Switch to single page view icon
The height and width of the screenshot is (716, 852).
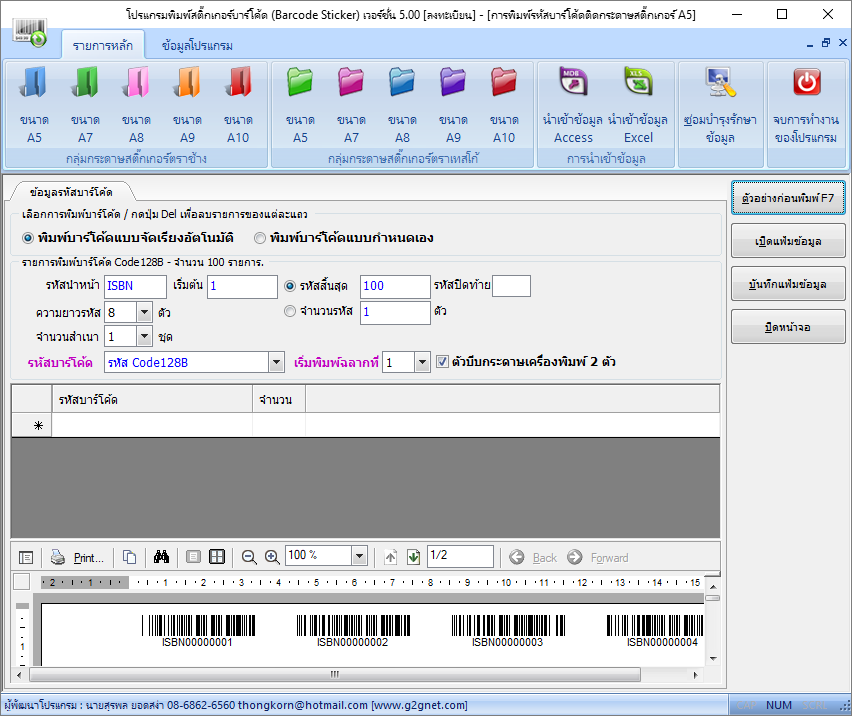(193, 557)
